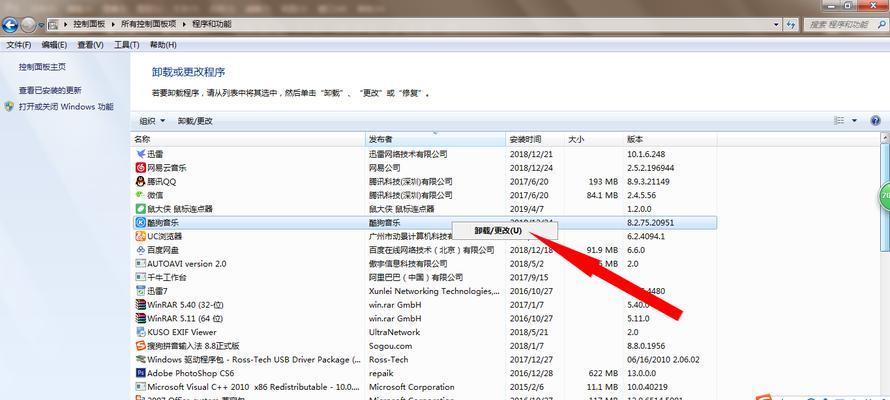Select publisher cell Sogou.com
The image size is (890, 400).
tap(390, 346)
